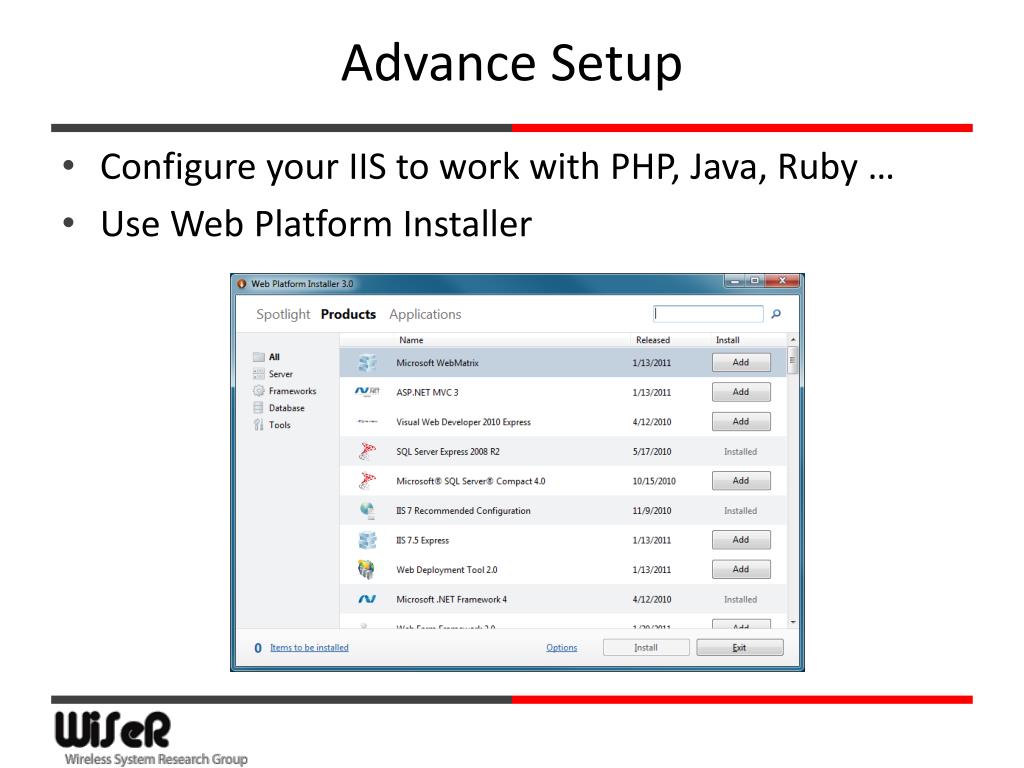
Task: Add Visual Web Developer 2010 Express
Action: [x=741, y=421]
